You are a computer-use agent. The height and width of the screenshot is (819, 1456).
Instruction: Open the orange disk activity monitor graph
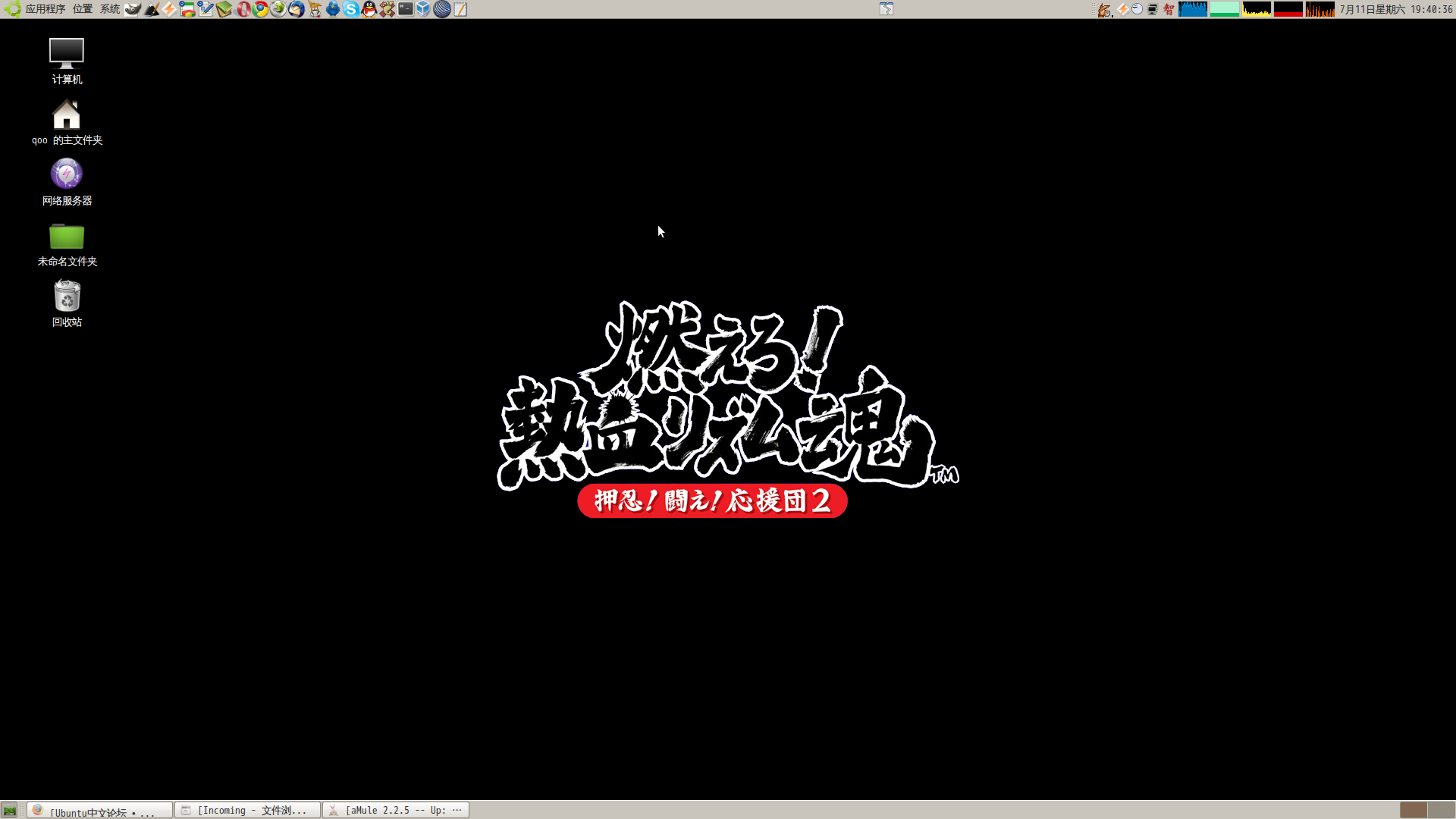1320,9
